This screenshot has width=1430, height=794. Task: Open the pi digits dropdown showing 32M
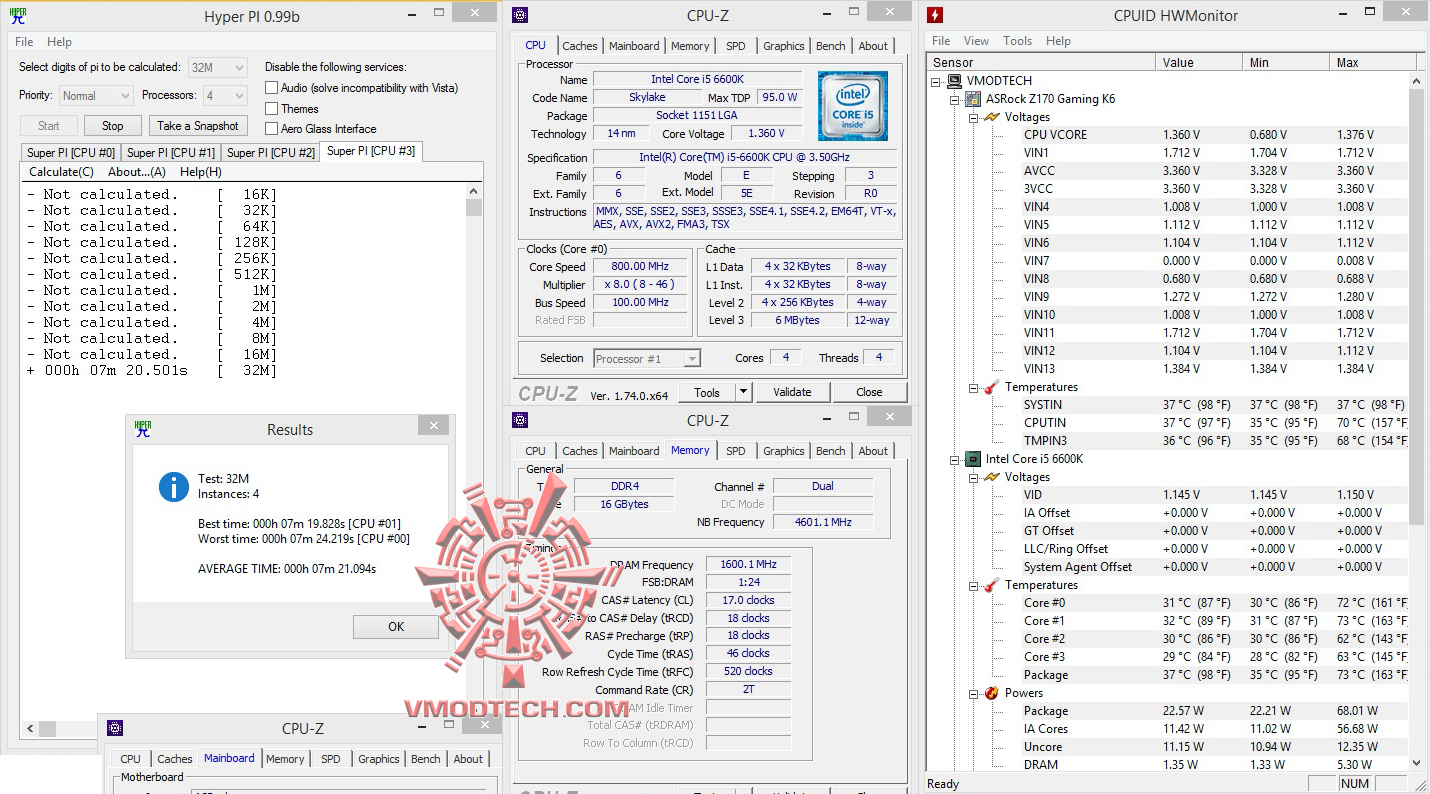click(217, 68)
